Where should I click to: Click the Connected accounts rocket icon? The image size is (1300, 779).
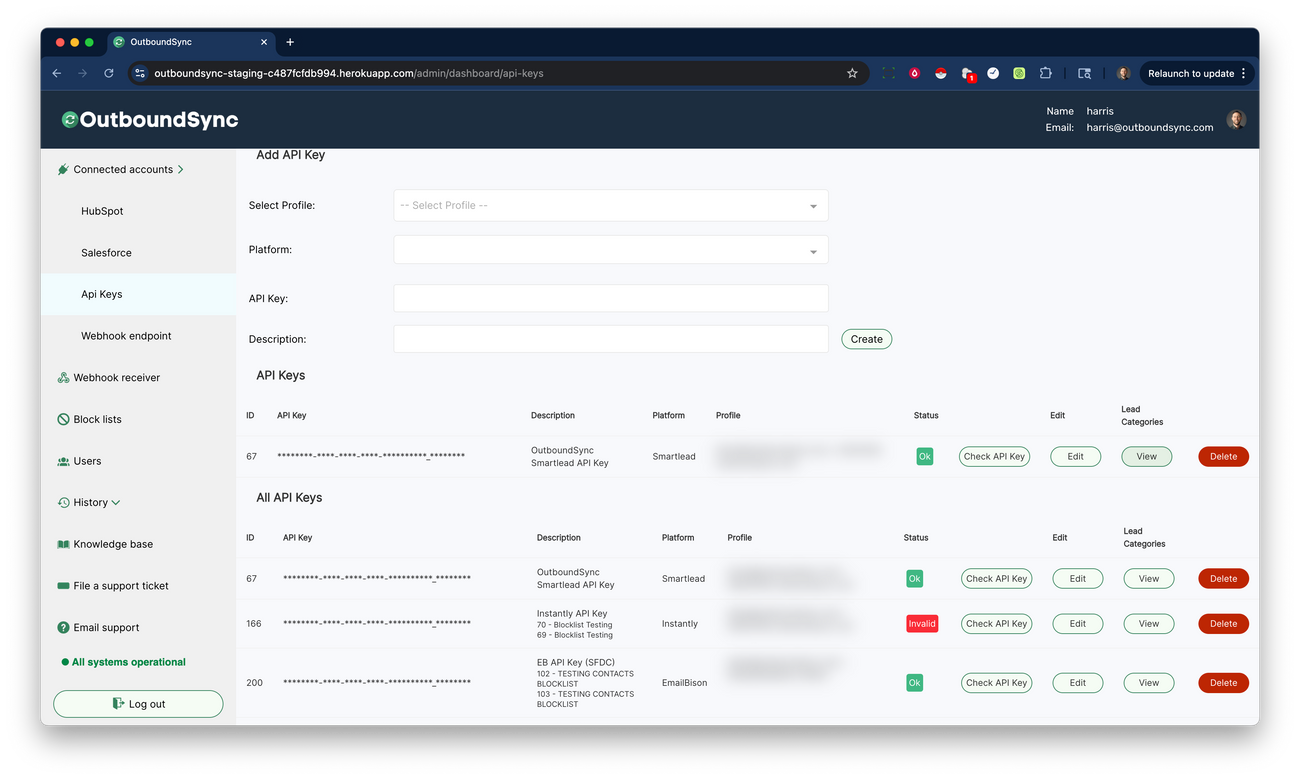tap(63, 169)
